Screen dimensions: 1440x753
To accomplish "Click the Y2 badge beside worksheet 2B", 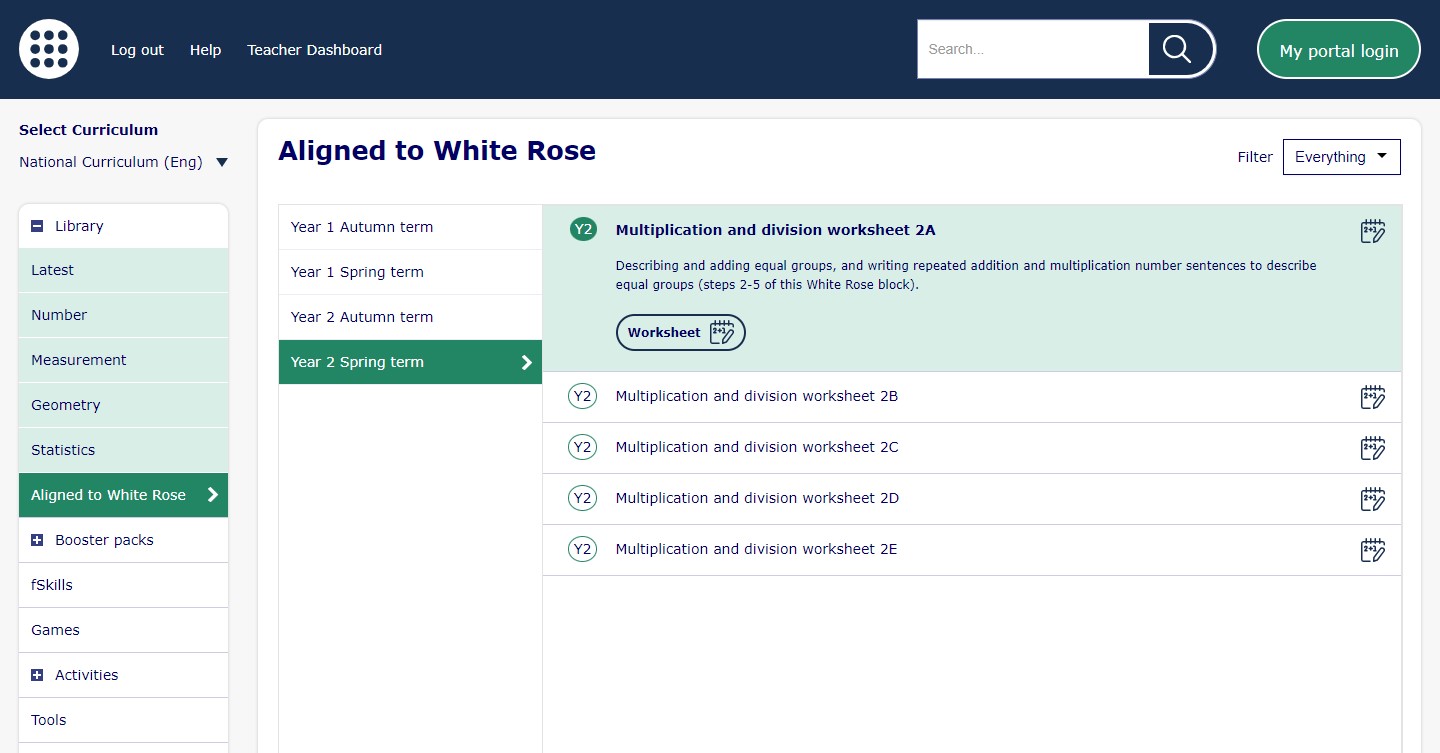I will [x=582, y=396].
